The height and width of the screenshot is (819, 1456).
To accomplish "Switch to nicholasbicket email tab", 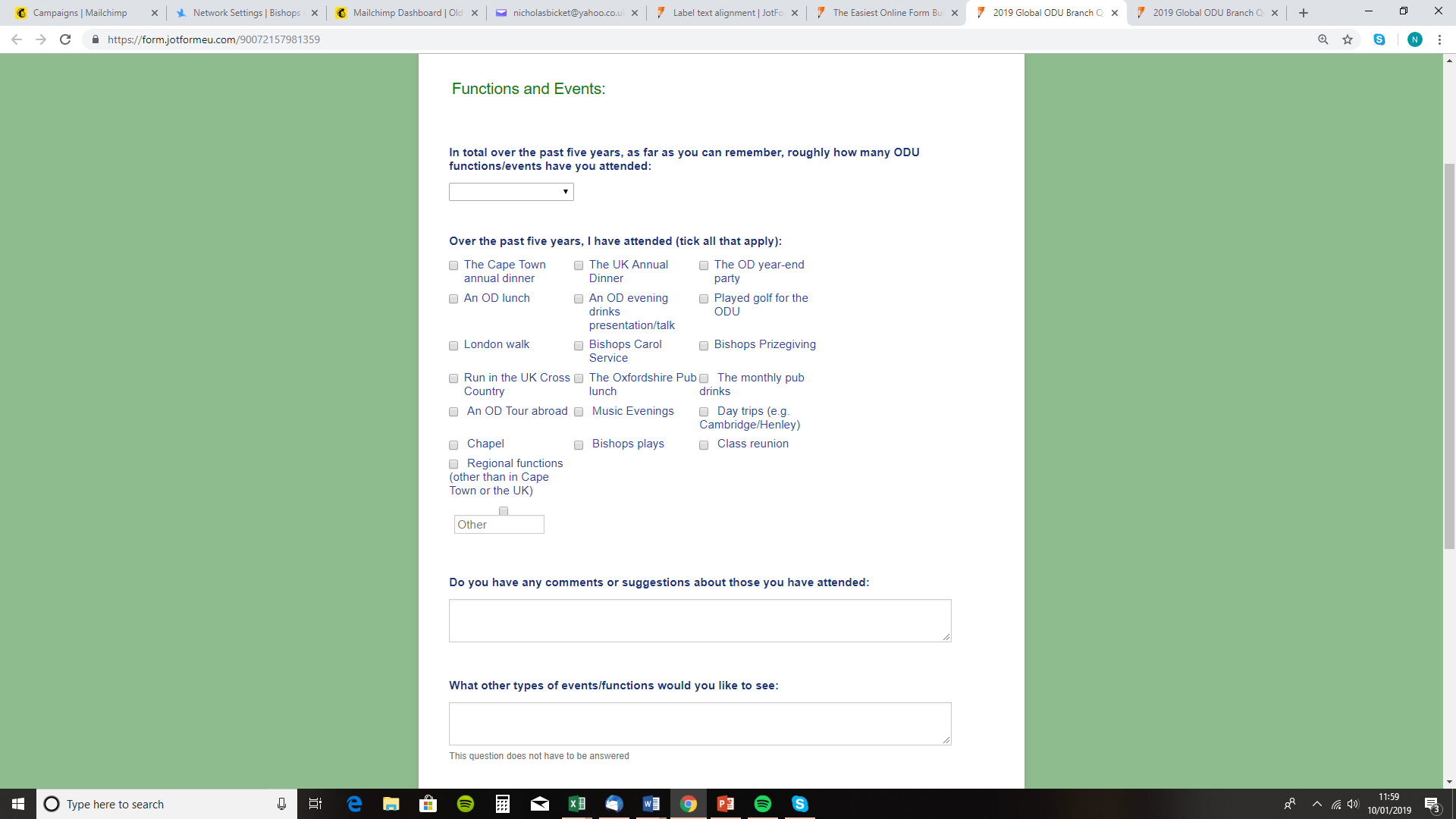I will 566,12.
